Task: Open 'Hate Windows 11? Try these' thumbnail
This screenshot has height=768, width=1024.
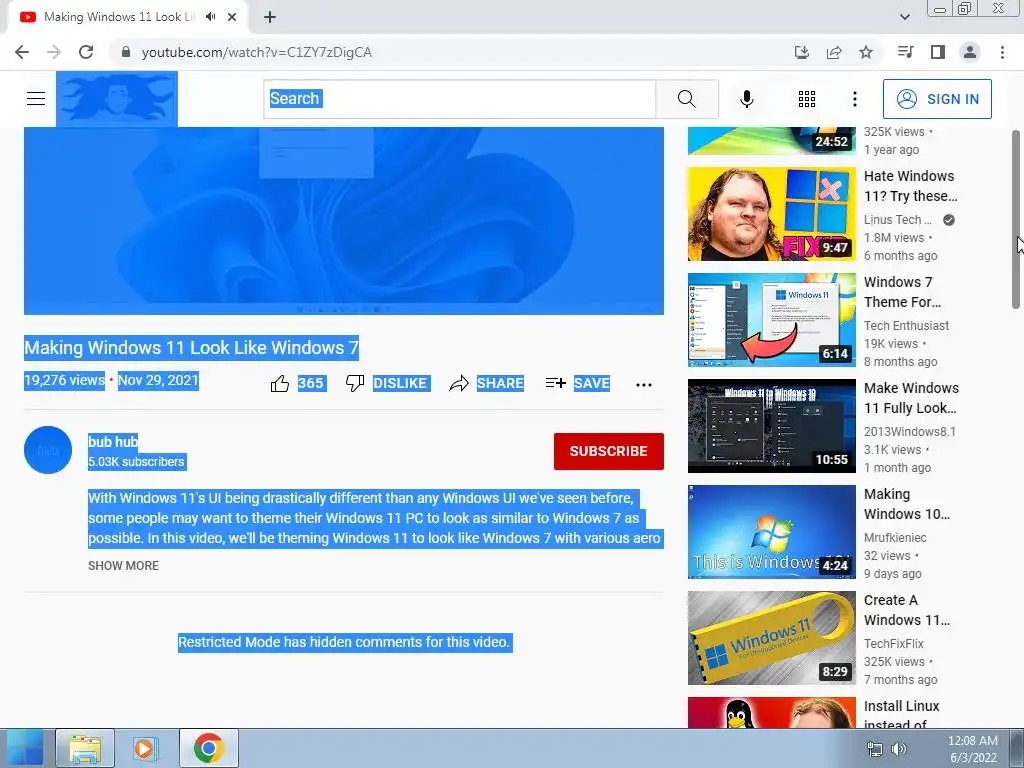Action: point(771,214)
